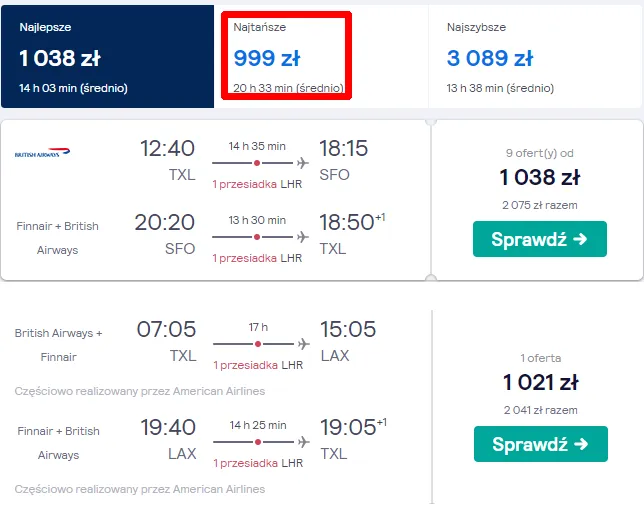Click the red stopover dot under 13 h 30 min
644x505 pixels.
[257, 237]
